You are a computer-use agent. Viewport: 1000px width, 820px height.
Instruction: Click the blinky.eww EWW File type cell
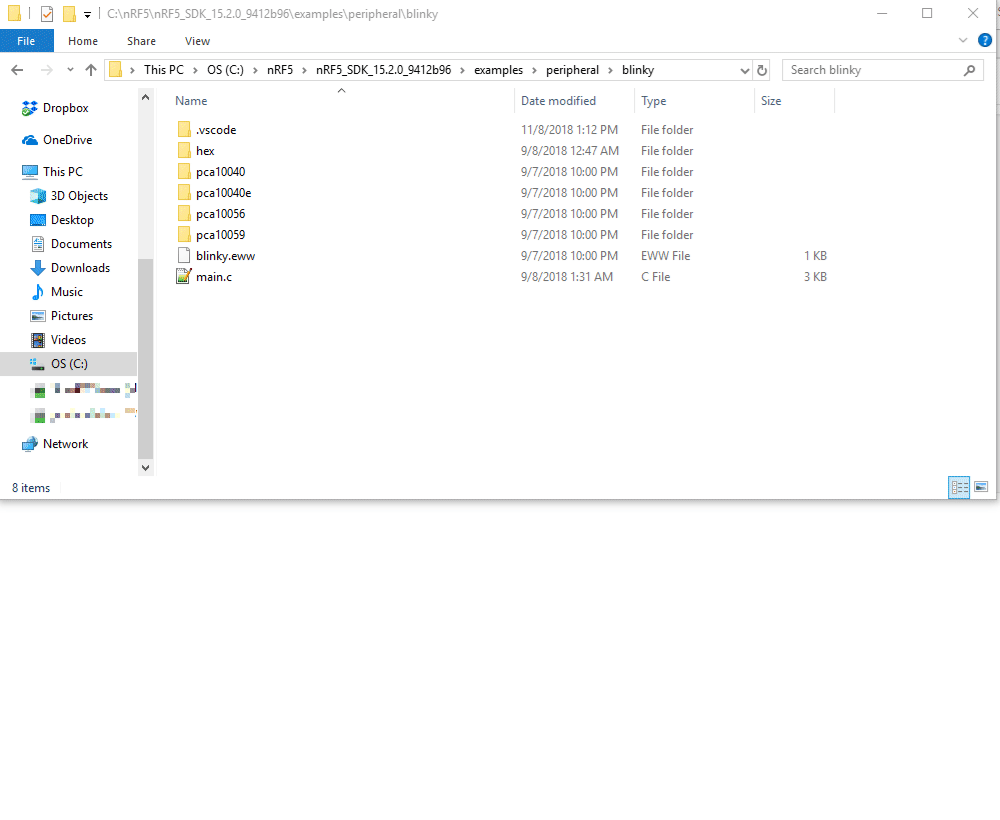pyautogui.click(x=665, y=256)
